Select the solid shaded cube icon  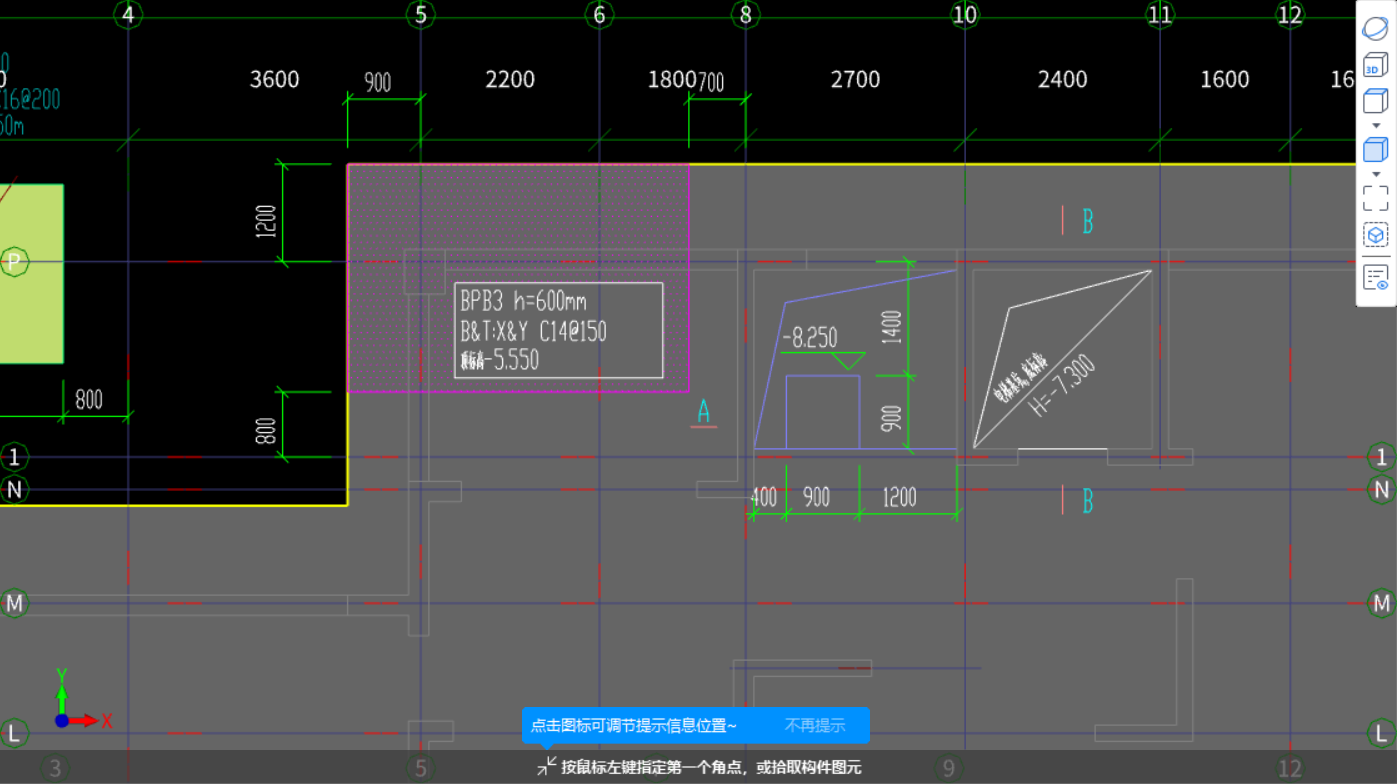click(1375, 150)
